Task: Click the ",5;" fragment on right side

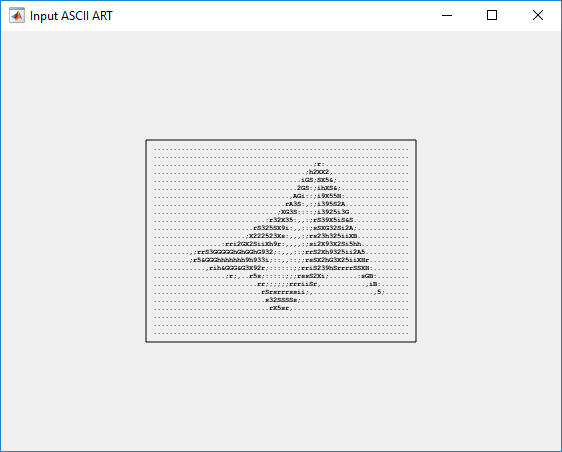Action: tap(379, 292)
